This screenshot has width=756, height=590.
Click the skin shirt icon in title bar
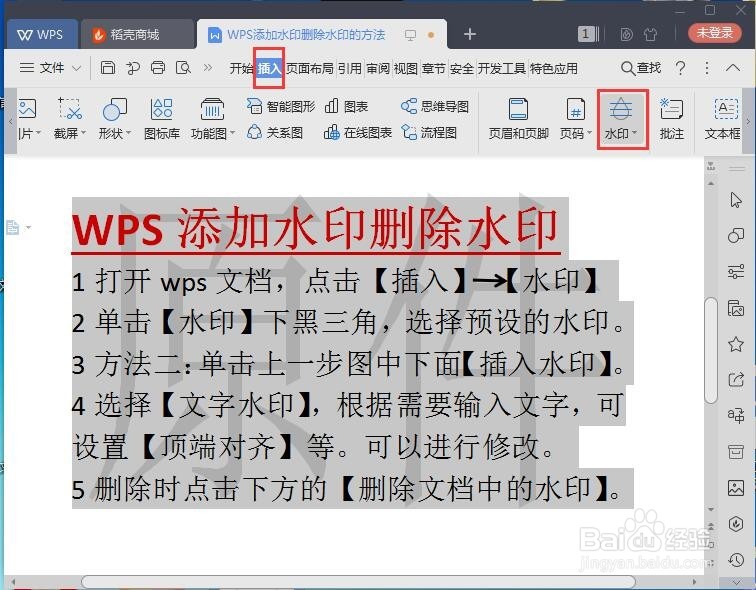(x=650, y=34)
